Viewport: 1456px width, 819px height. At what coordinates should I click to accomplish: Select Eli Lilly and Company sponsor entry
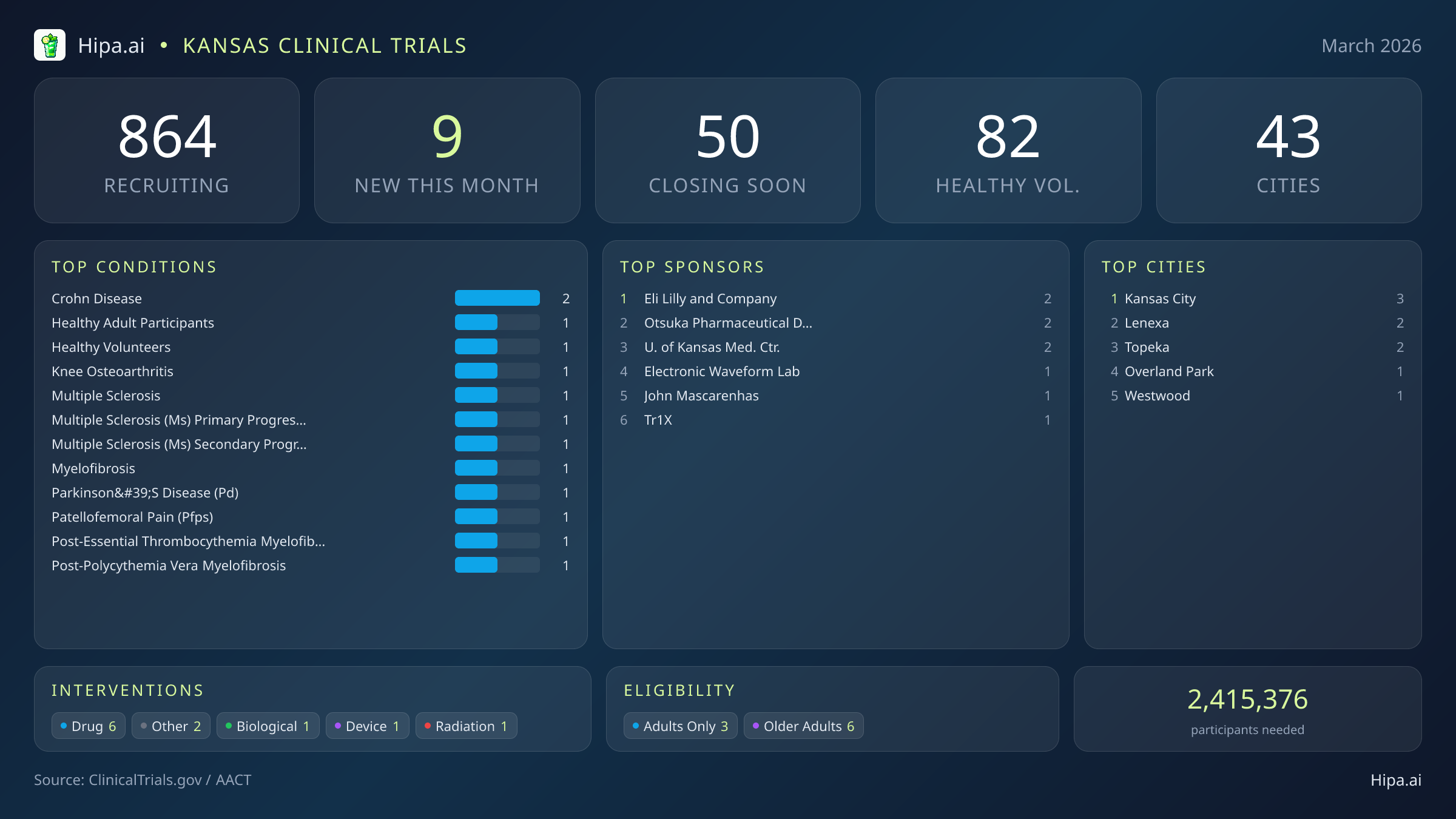click(x=710, y=298)
